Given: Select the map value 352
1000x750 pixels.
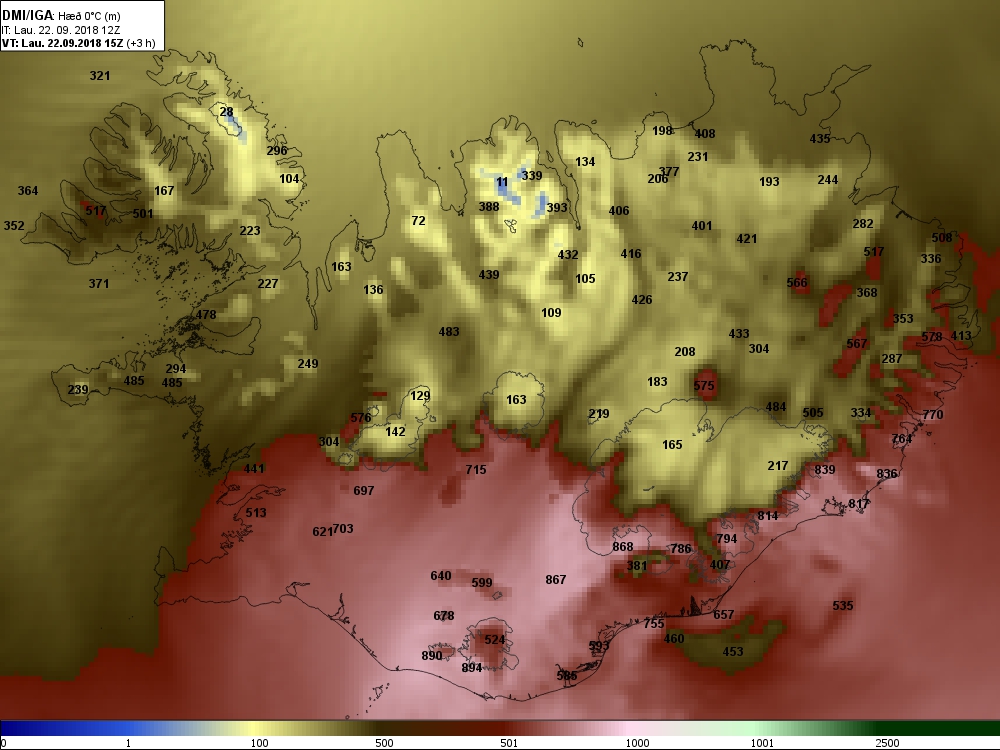Looking at the screenshot, I should tap(14, 226).
